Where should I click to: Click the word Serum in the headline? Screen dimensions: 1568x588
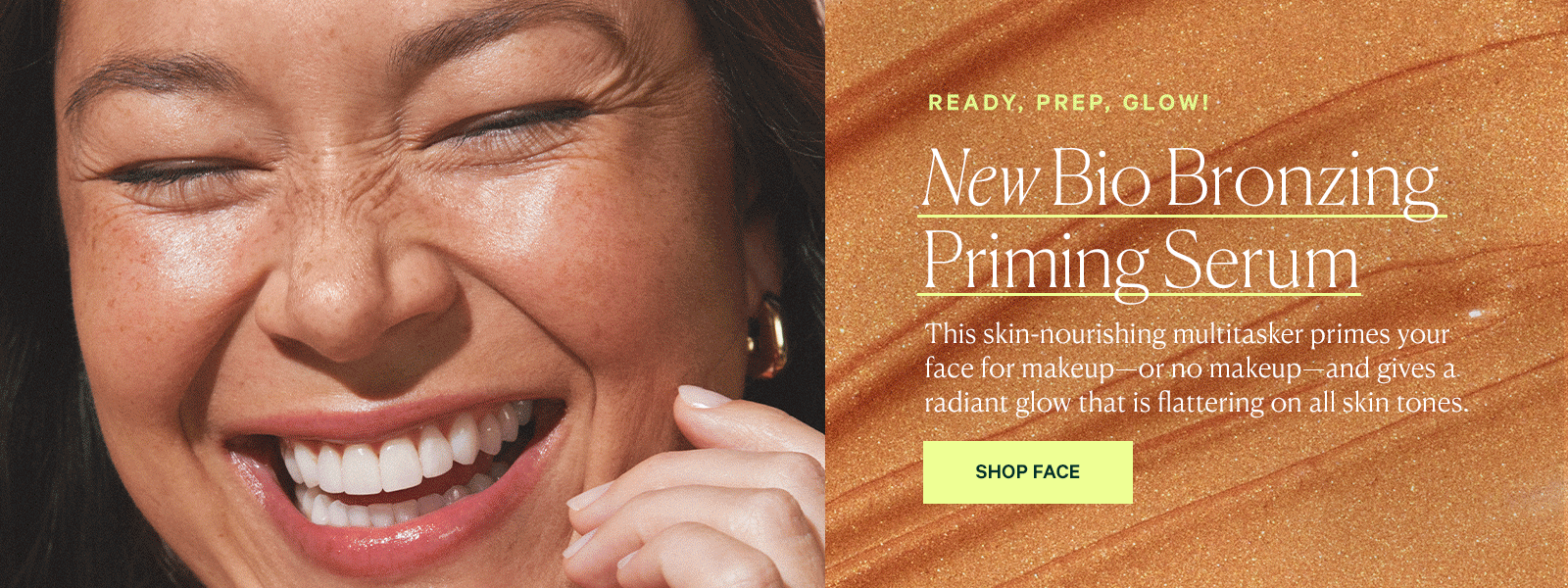click(1261, 261)
